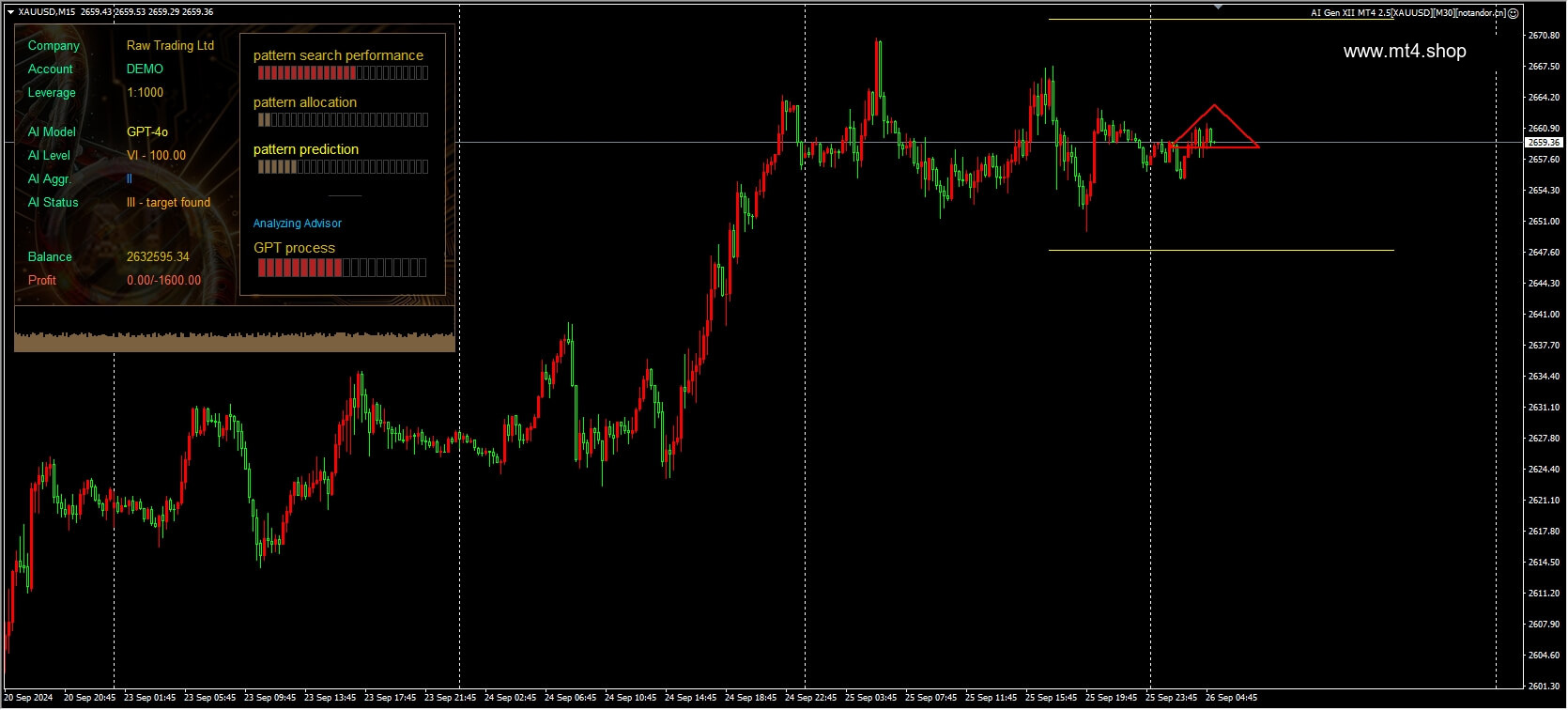The width and height of the screenshot is (1568, 710).
Task: Click the '24 Sep 14:45' time axis label
Action: (x=690, y=698)
